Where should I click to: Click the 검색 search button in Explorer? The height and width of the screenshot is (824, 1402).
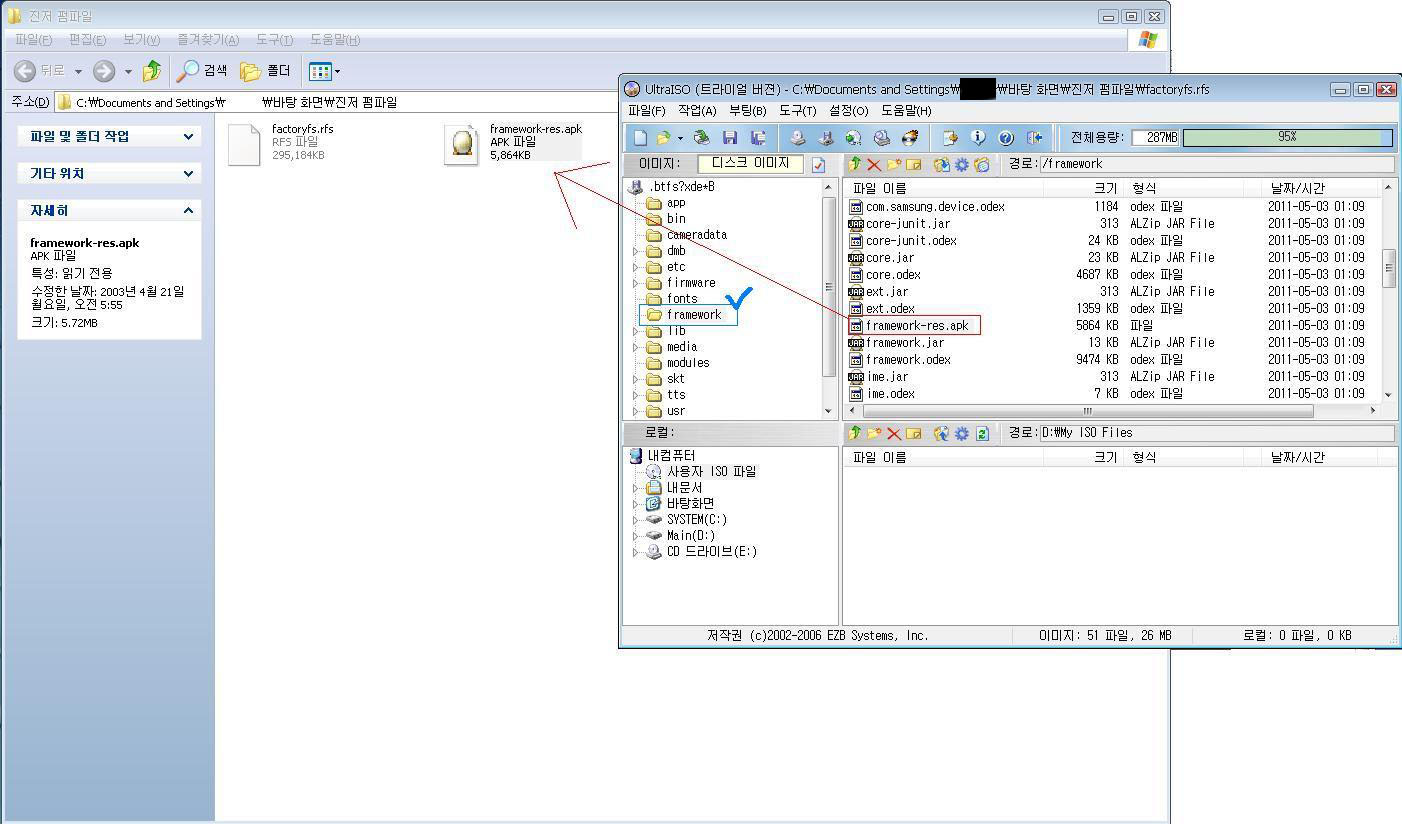(x=202, y=71)
